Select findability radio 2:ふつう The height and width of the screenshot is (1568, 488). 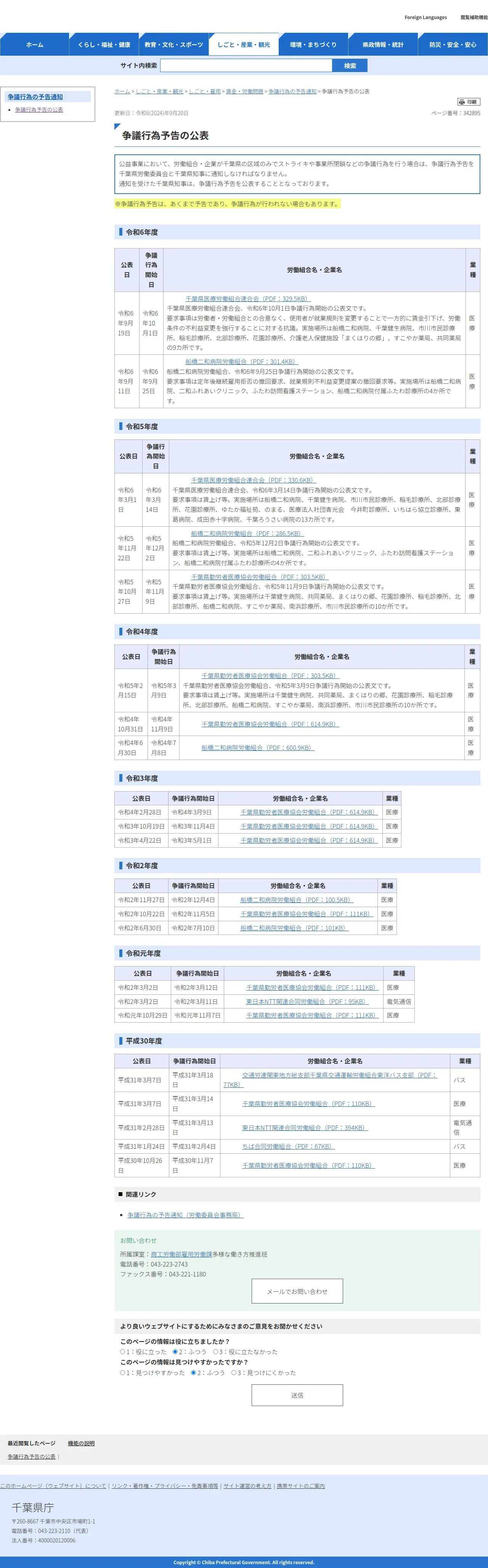click(x=194, y=1372)
